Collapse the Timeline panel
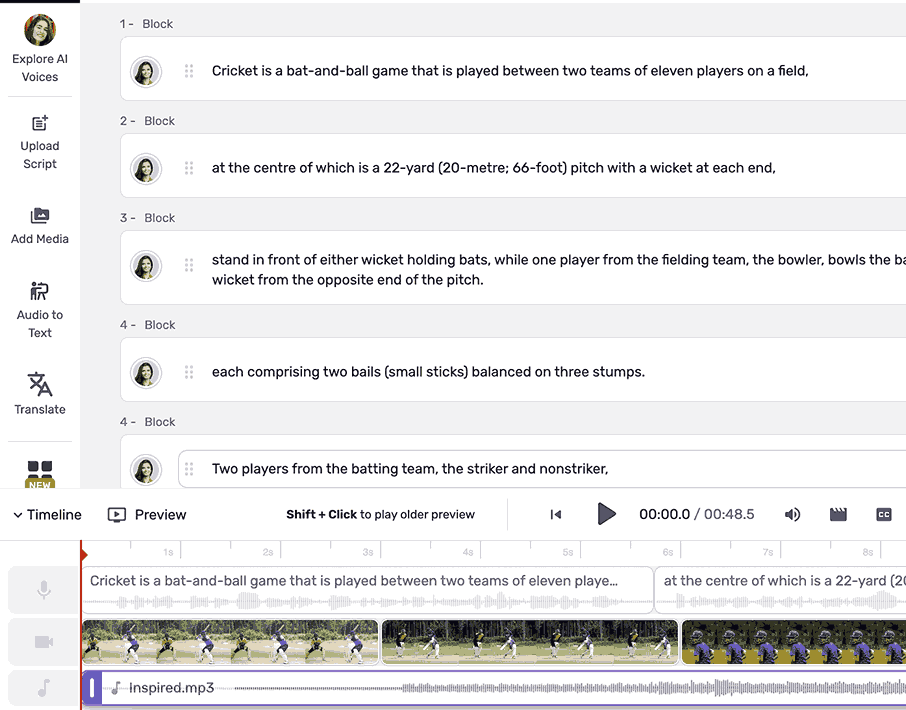Image resolution: width=906 pixels, height=710 pixels. (47, 514)
